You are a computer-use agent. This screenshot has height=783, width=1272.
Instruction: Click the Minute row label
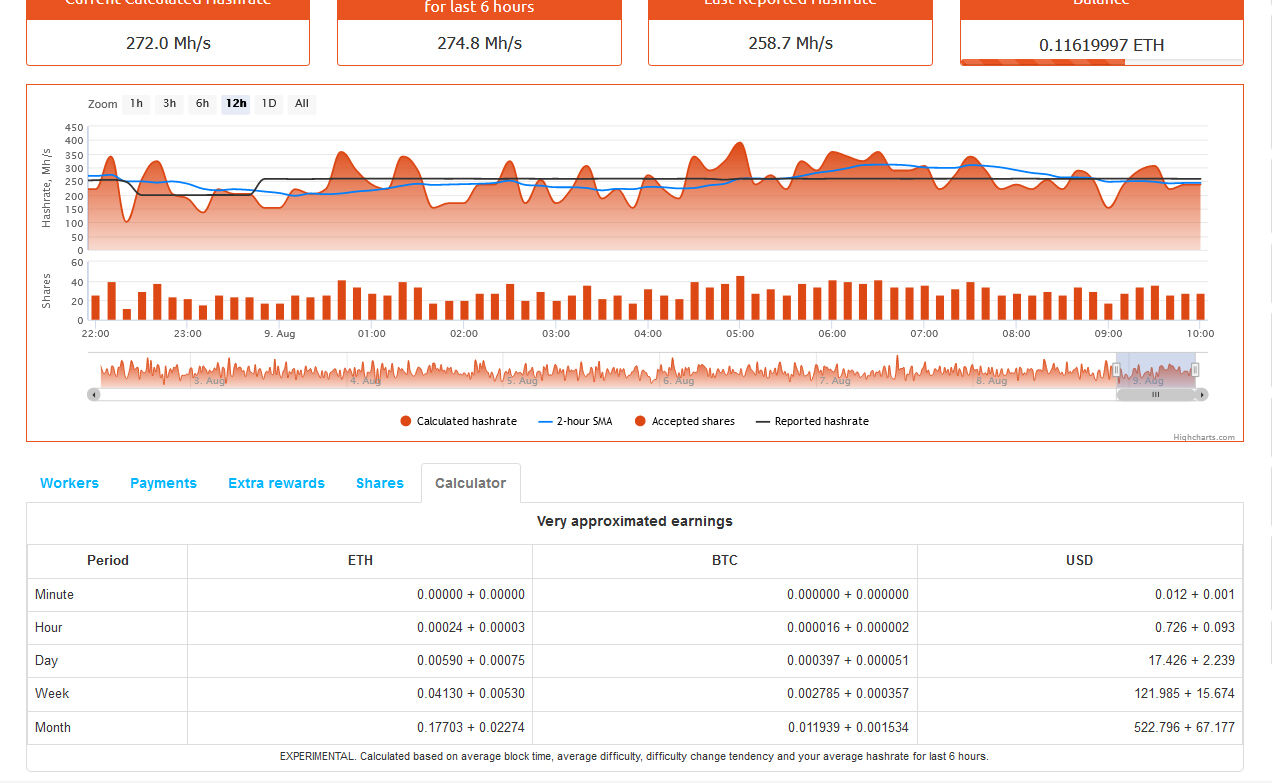click(54, 594)
